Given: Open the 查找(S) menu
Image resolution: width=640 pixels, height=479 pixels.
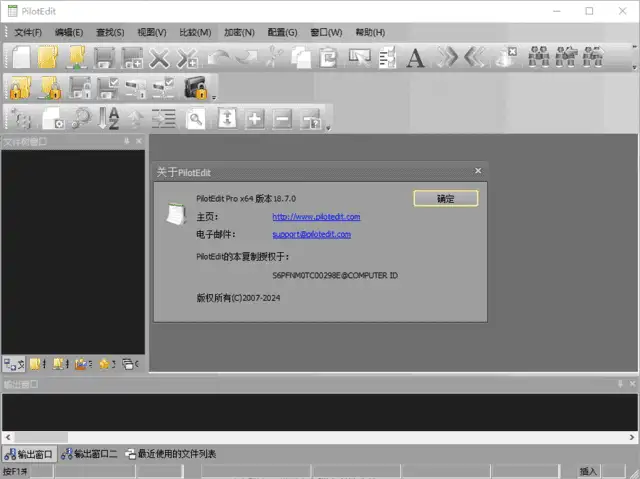Looking at the screenshot, I should (x=110, y=33).
